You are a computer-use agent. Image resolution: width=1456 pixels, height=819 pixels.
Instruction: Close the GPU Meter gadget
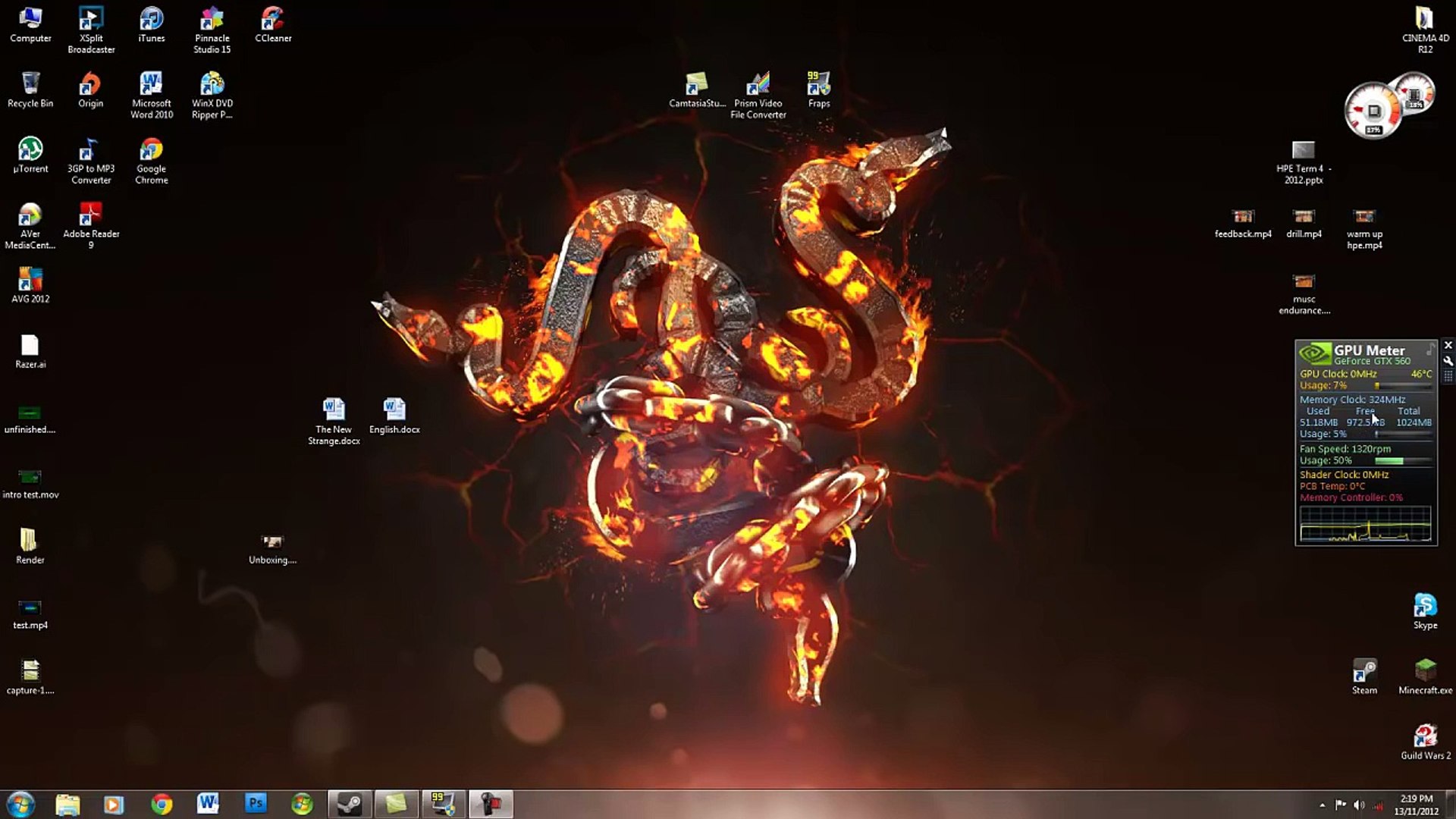[1448, 345]
